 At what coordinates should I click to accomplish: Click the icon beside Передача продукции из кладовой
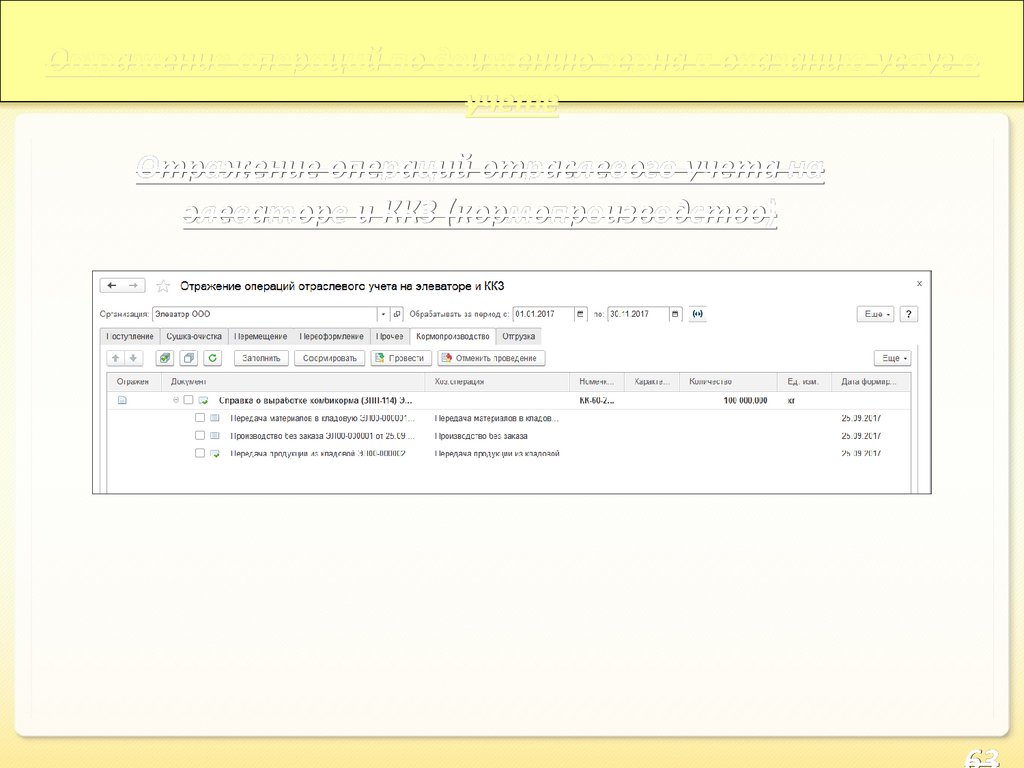(215, 453)
